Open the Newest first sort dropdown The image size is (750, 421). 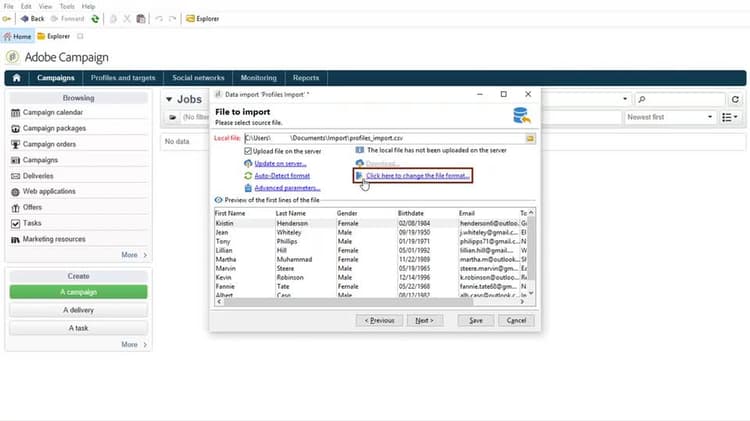point(669,117)
